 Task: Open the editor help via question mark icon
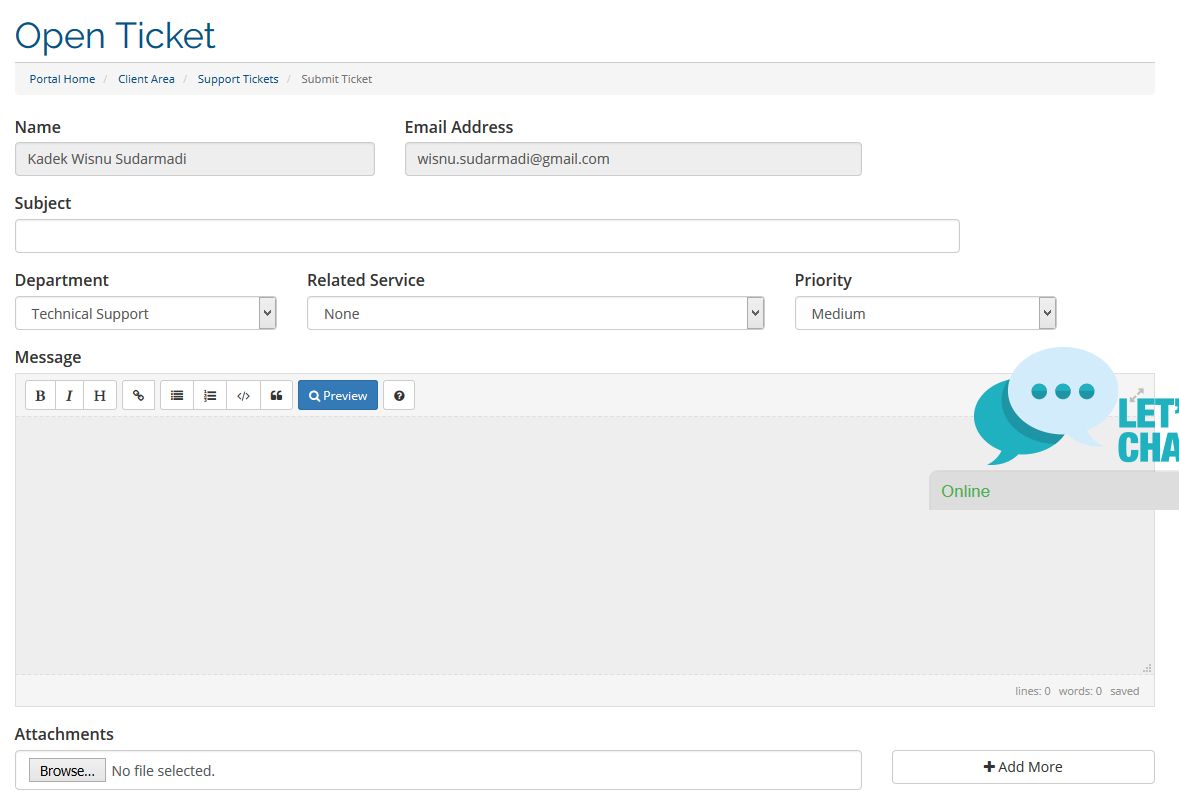point(398,395)
